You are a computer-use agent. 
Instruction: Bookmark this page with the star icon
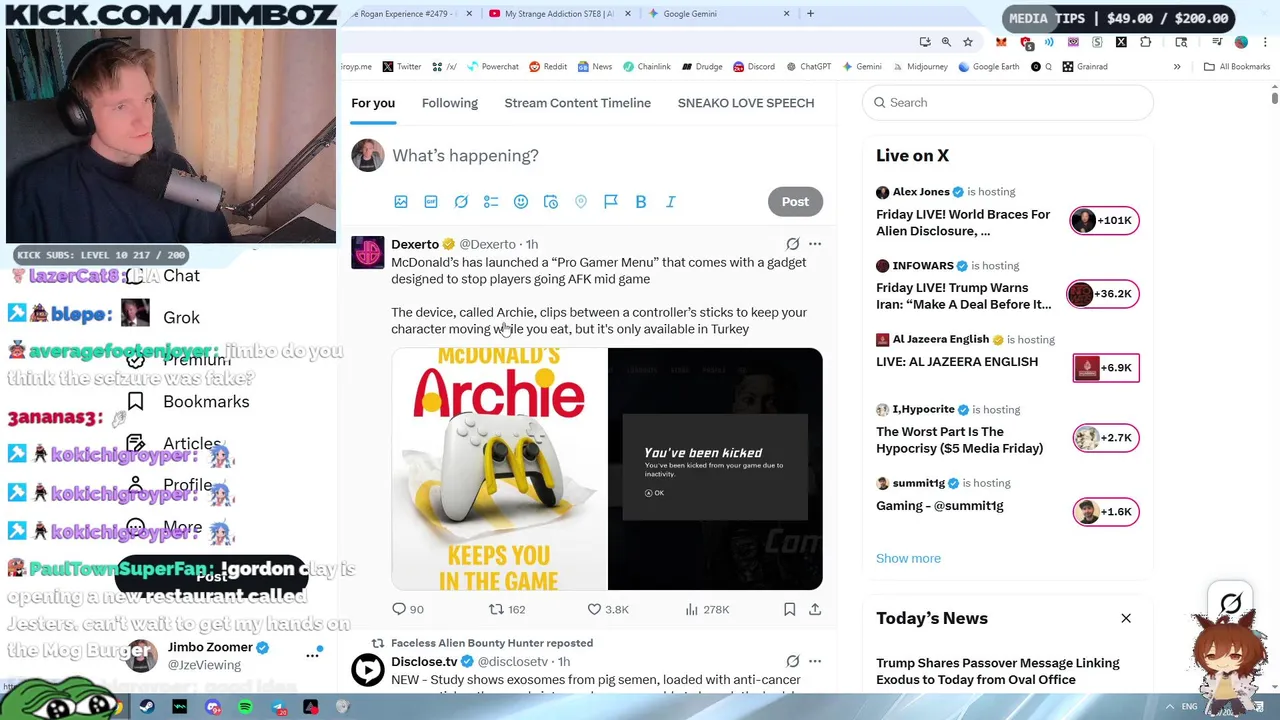pos(968,42)
